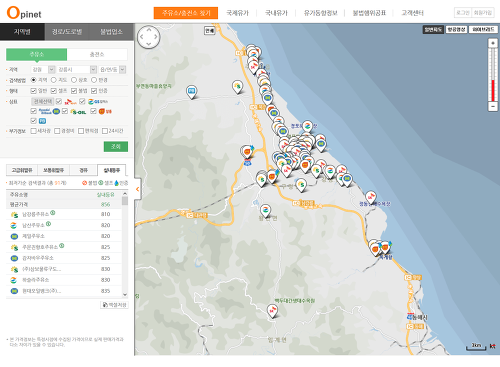Select the 지도 search method radio button

[54, 80]
